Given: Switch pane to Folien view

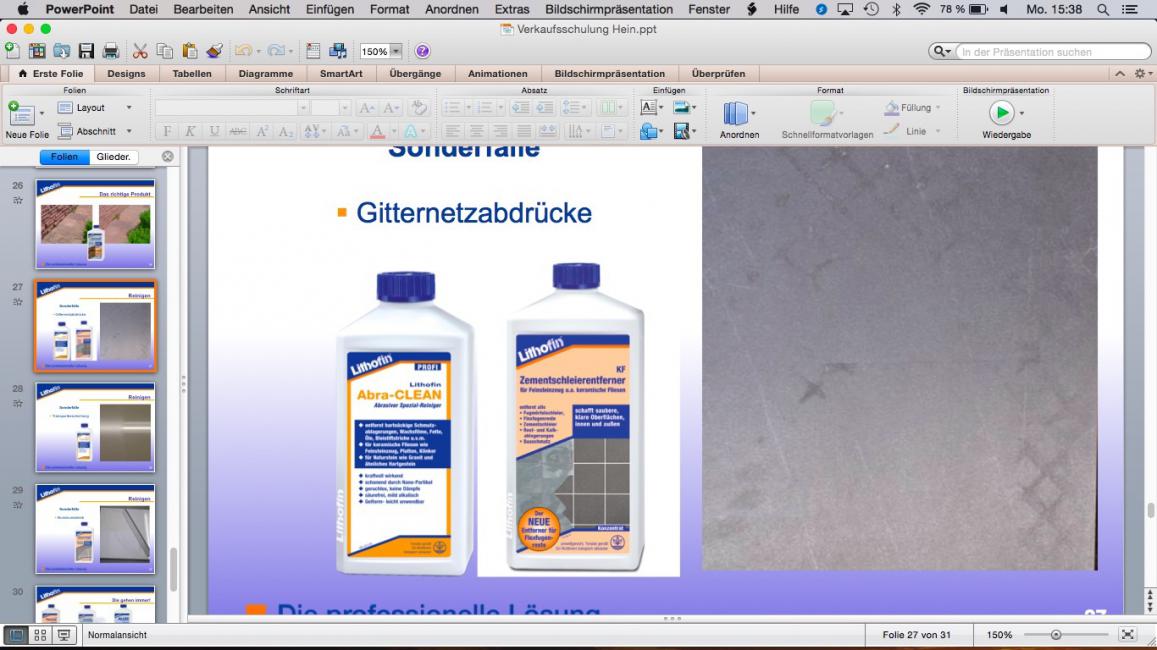Looking at the screenshot, I should pos(64,156).
